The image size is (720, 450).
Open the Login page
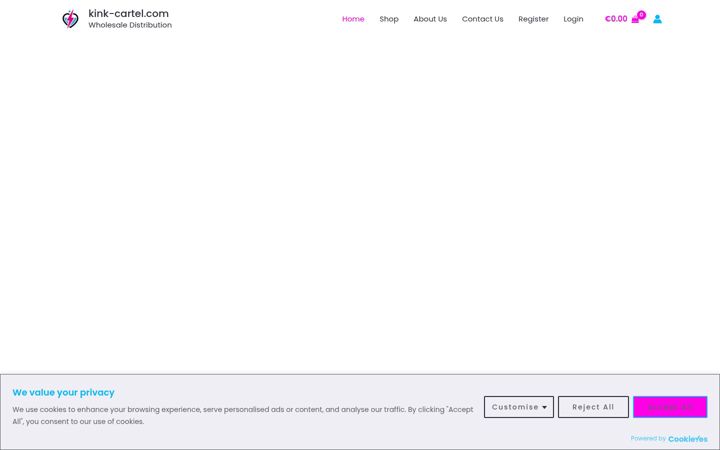coord(573,19)
